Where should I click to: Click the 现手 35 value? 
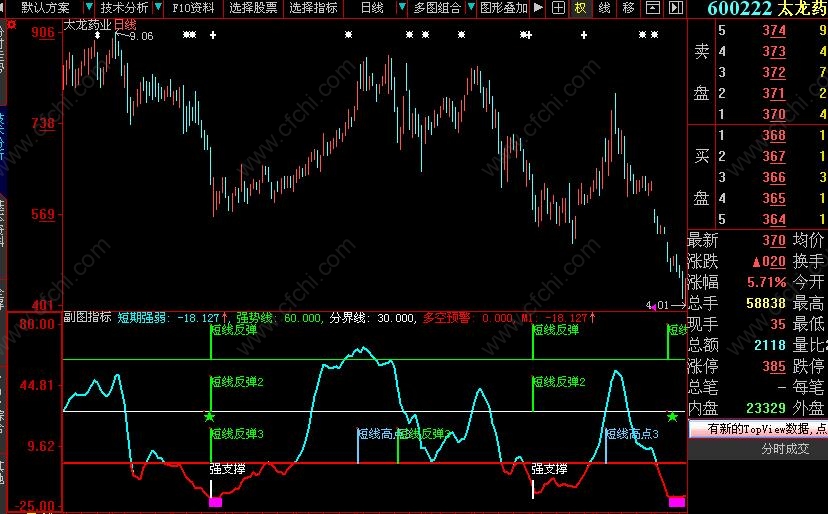coord(778,324)
